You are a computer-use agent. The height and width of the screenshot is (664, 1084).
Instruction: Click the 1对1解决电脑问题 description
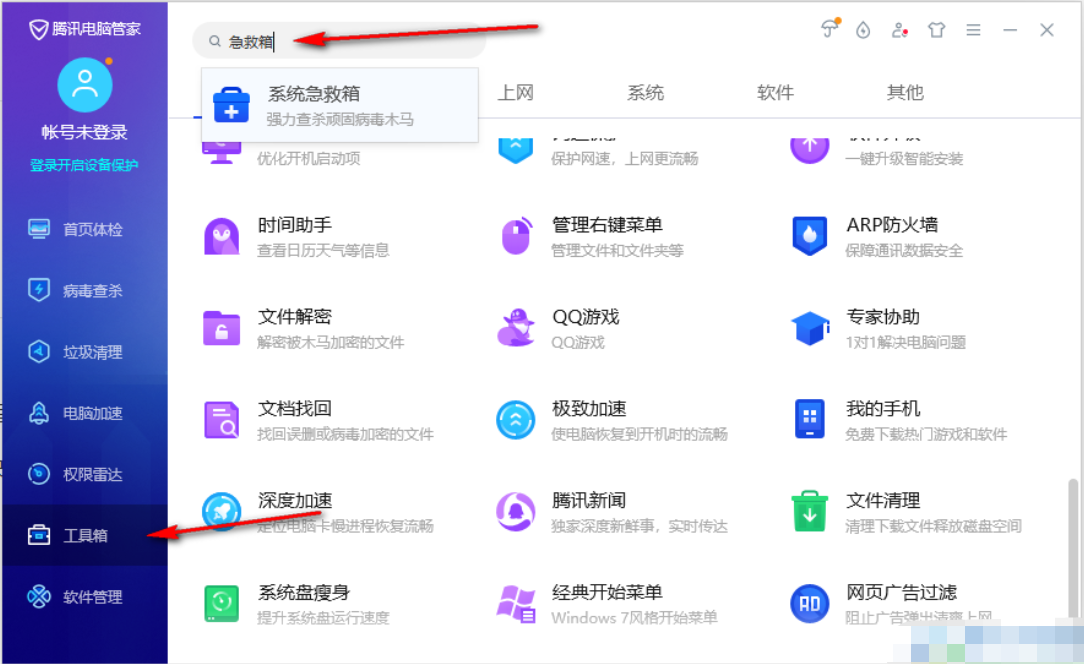coord(905,342)
